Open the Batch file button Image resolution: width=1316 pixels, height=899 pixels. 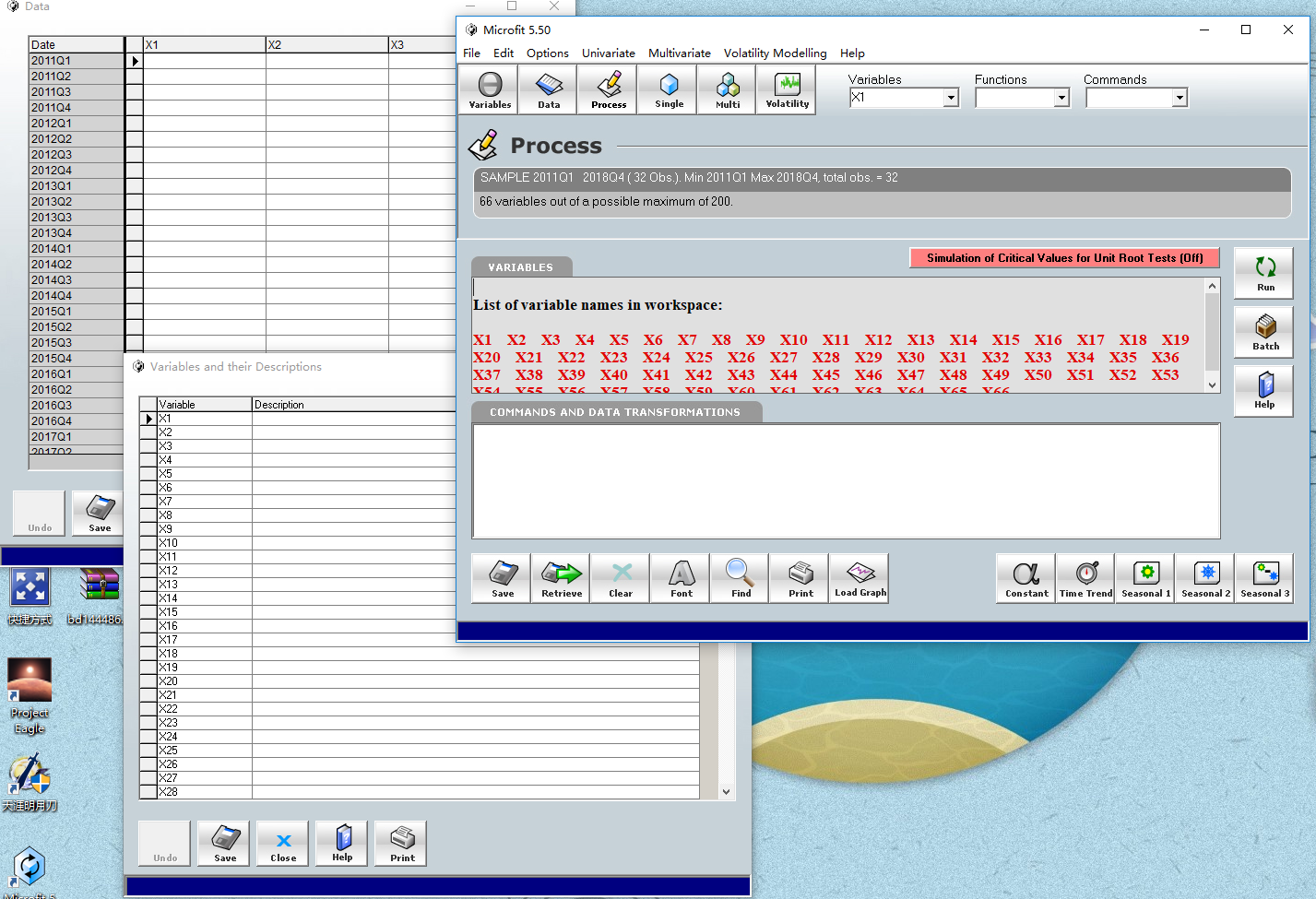click(1264, 332)
